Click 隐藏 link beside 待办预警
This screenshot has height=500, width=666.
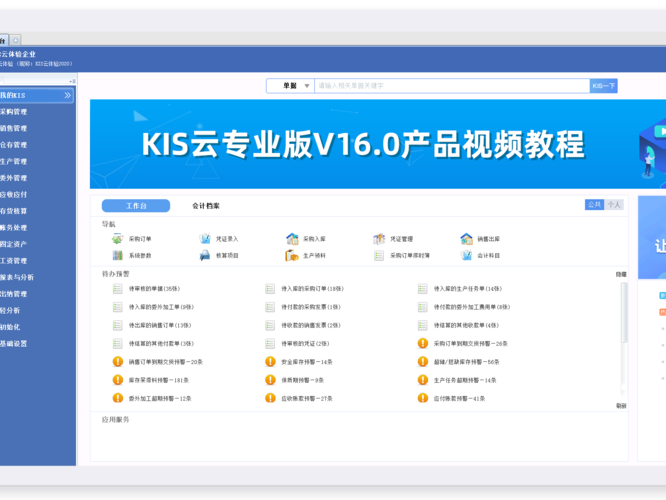[x=621, y=274]
